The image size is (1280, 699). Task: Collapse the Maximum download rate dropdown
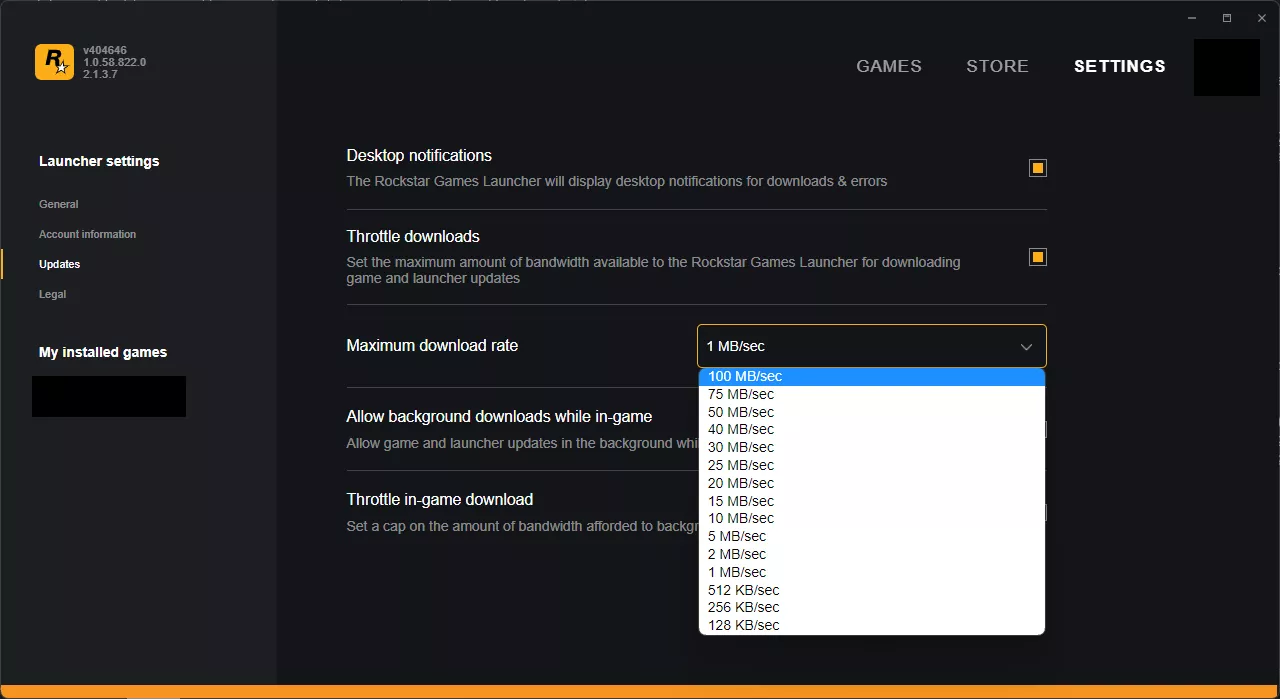click(x=1026, y=346)
